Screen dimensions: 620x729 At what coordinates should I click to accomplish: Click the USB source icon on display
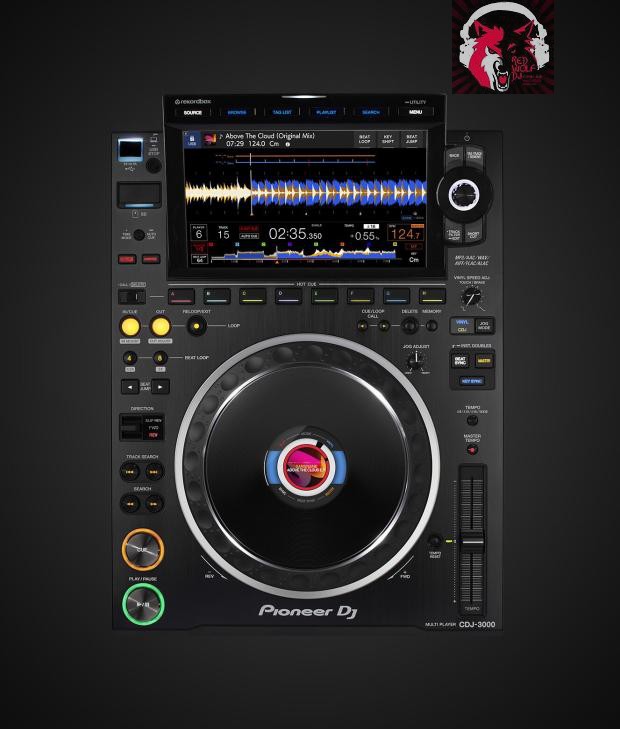coord(192,139)
